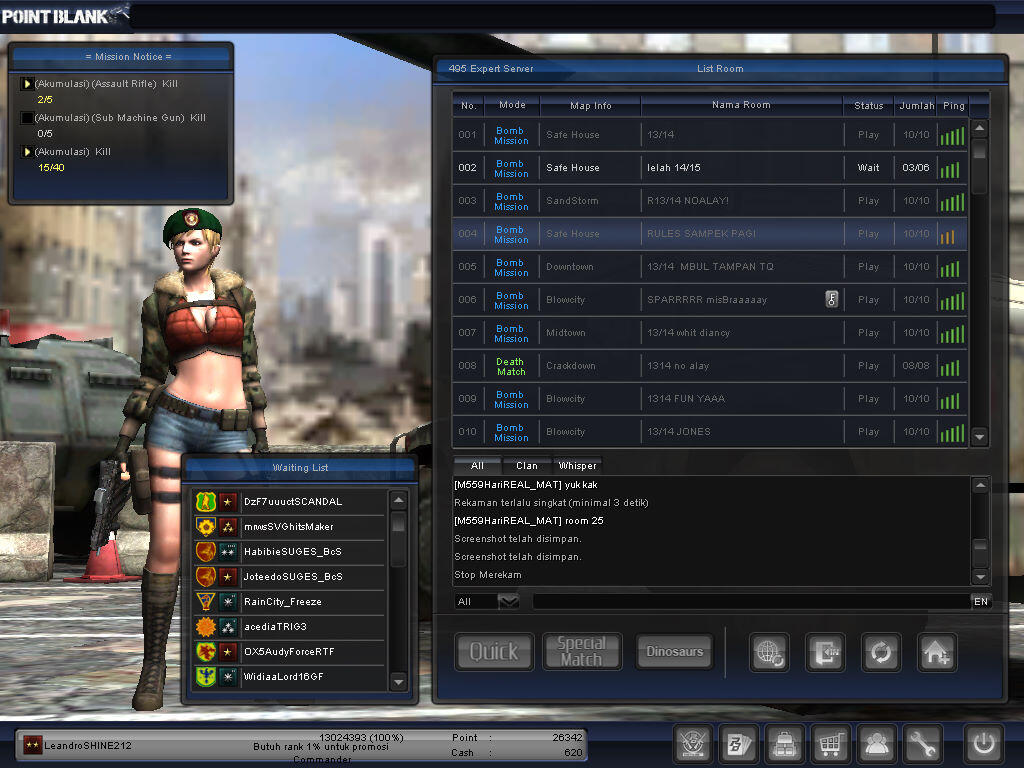
Task: Select room 008 Death Match Crackdown
Action: point(710,366)
